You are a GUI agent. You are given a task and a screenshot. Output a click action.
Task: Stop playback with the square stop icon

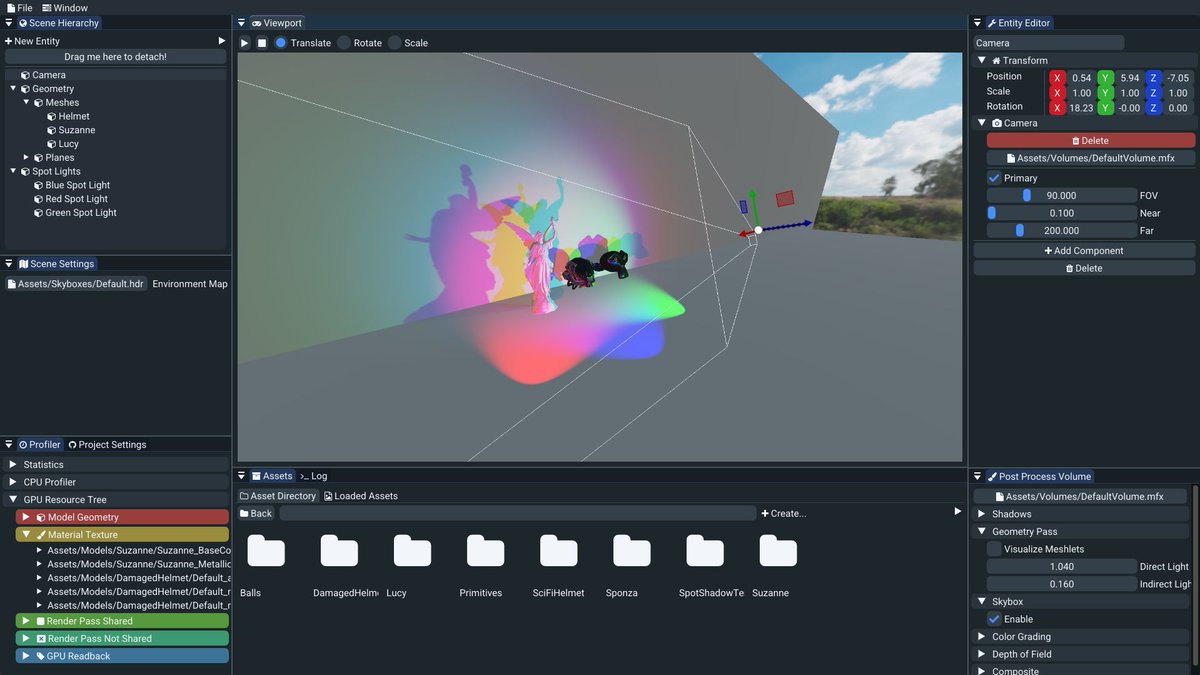pyautogui.click(x=262, y=43)
